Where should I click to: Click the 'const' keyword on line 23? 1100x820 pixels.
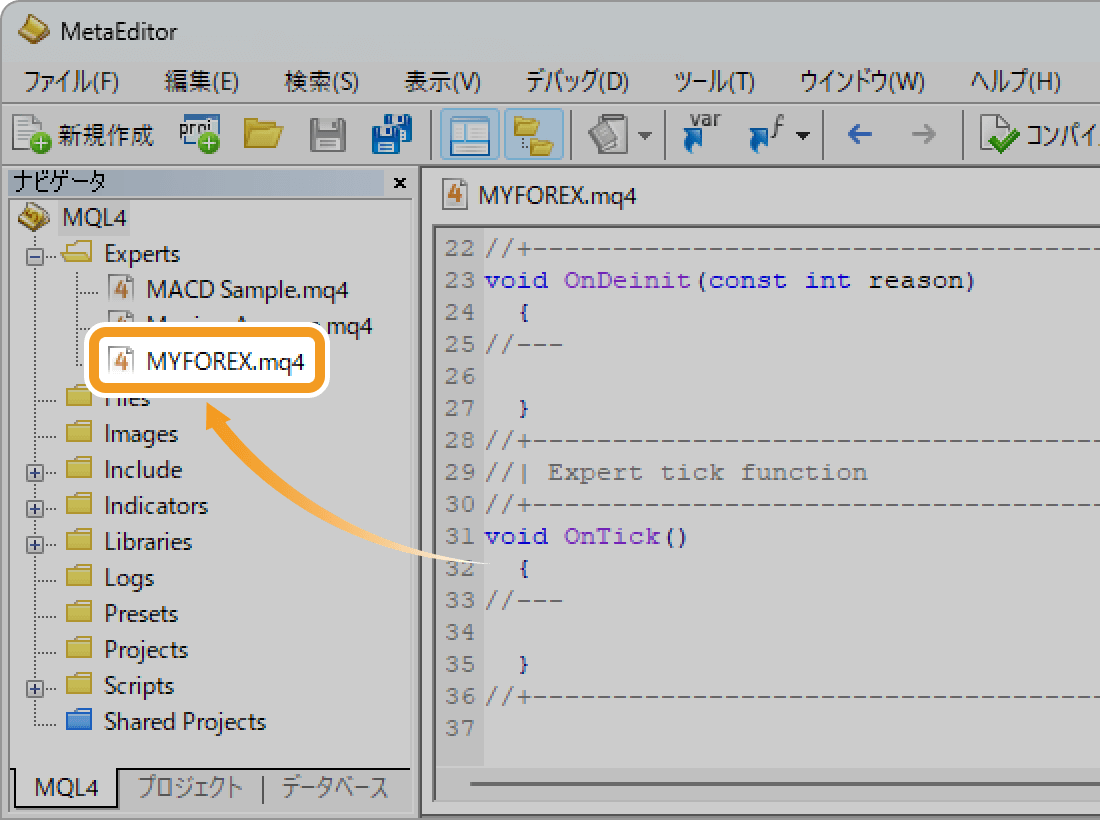coord(747,281)
